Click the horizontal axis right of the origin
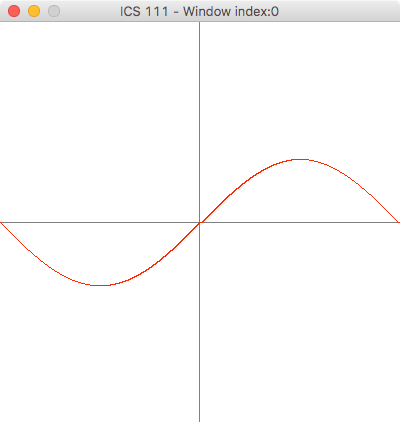 (300, 222)
